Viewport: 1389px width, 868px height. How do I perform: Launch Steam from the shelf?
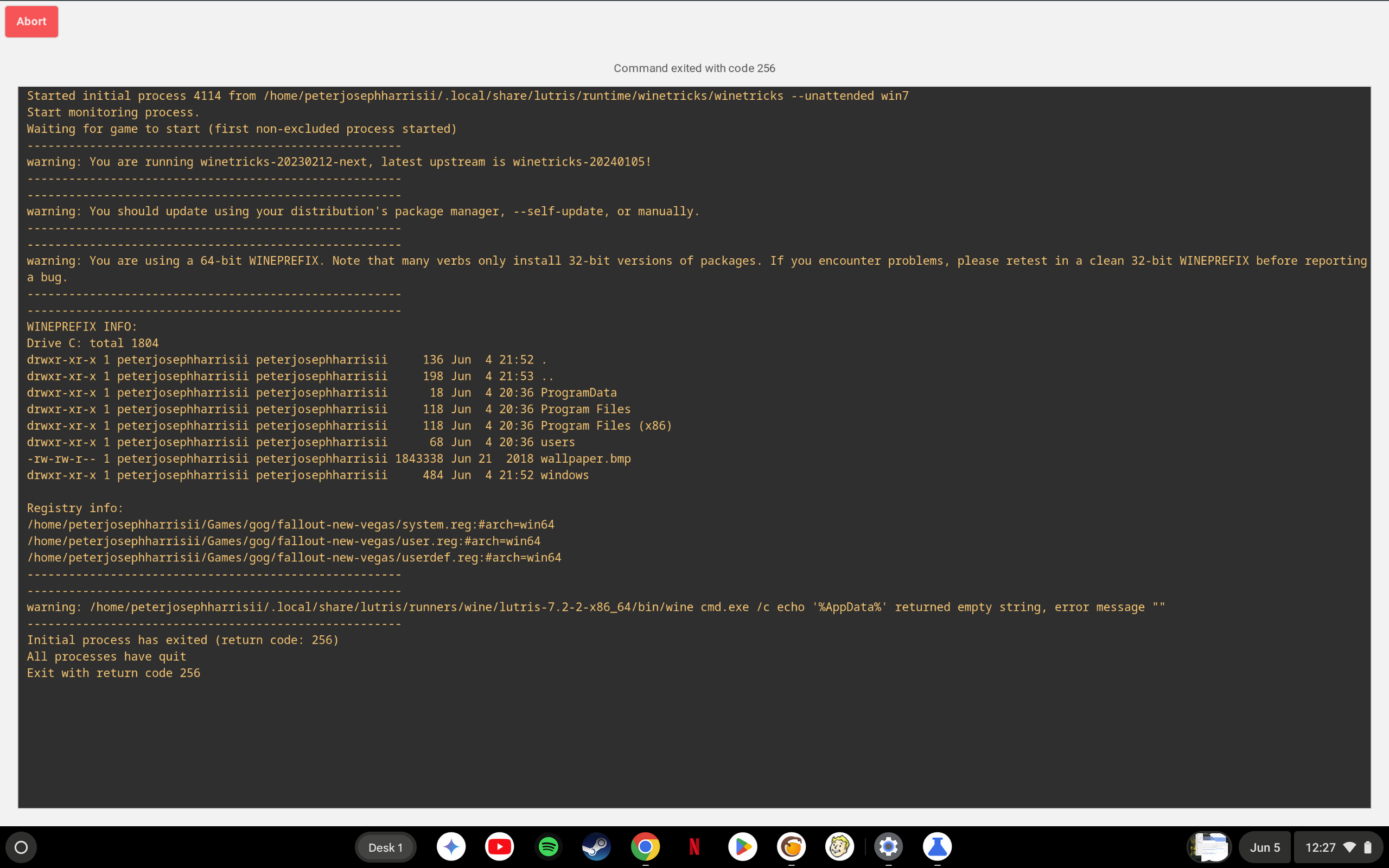(x=596, y=847)
